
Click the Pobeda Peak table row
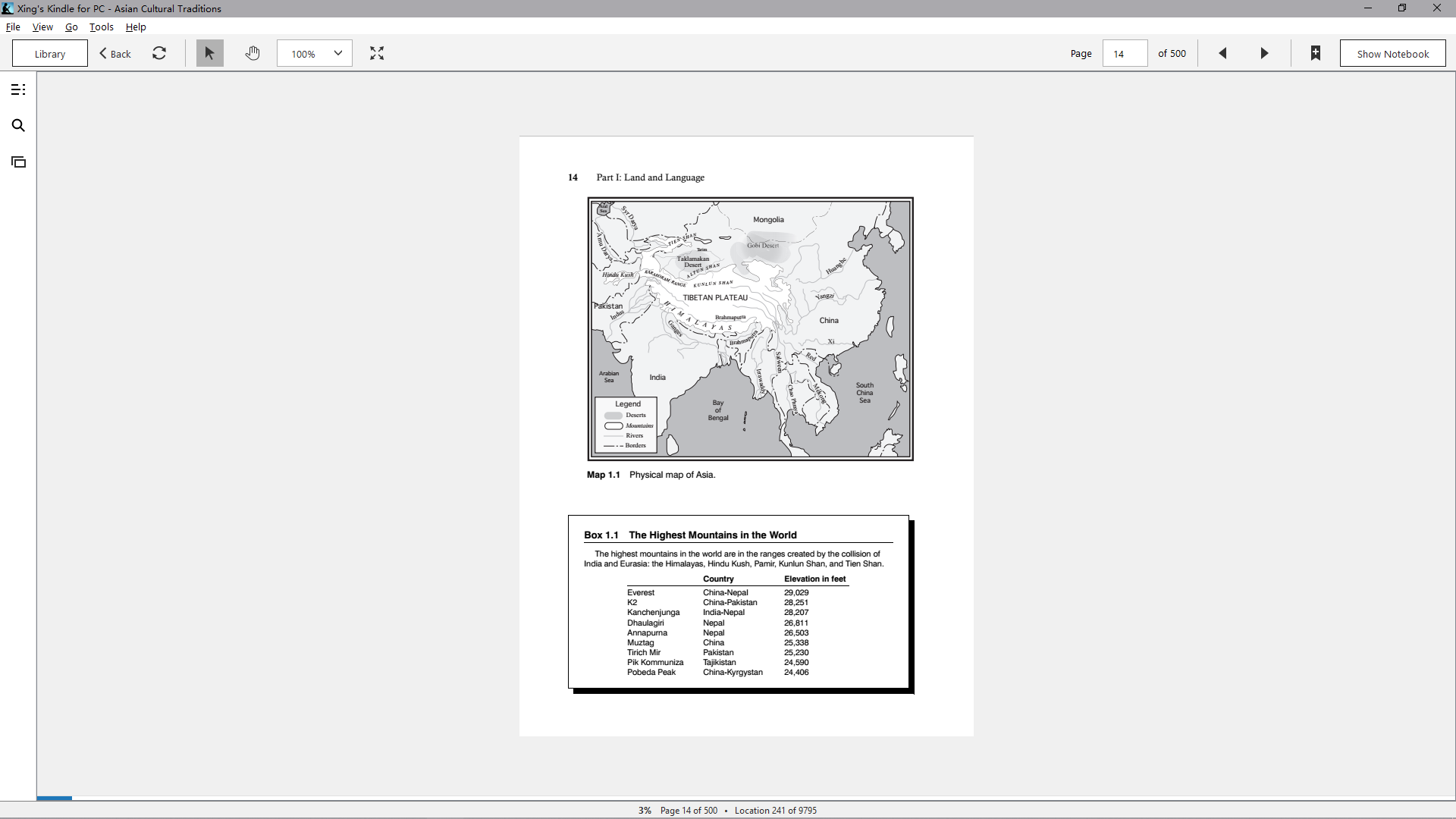[718, 672]
